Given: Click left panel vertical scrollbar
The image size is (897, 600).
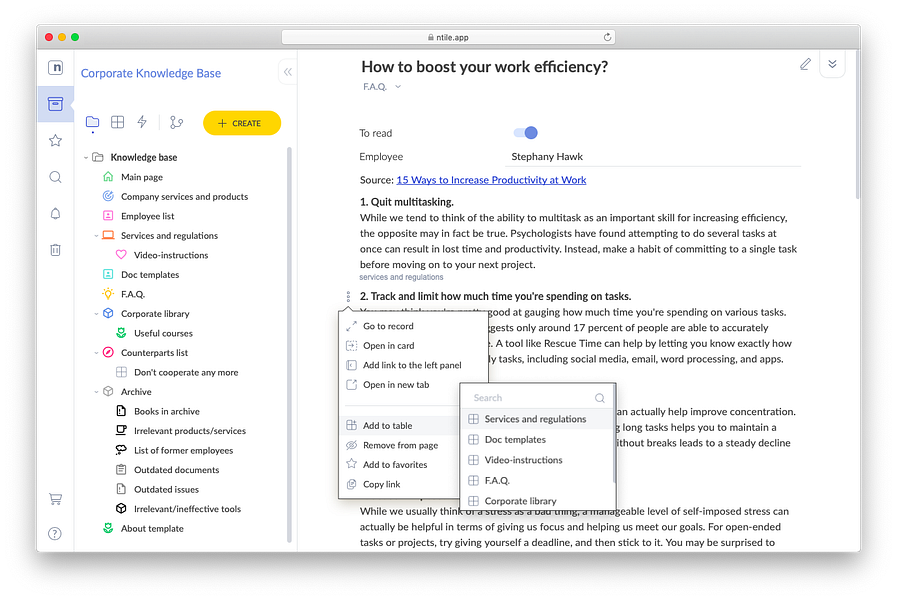Looking at the screenshot, I should coord(289,343).
